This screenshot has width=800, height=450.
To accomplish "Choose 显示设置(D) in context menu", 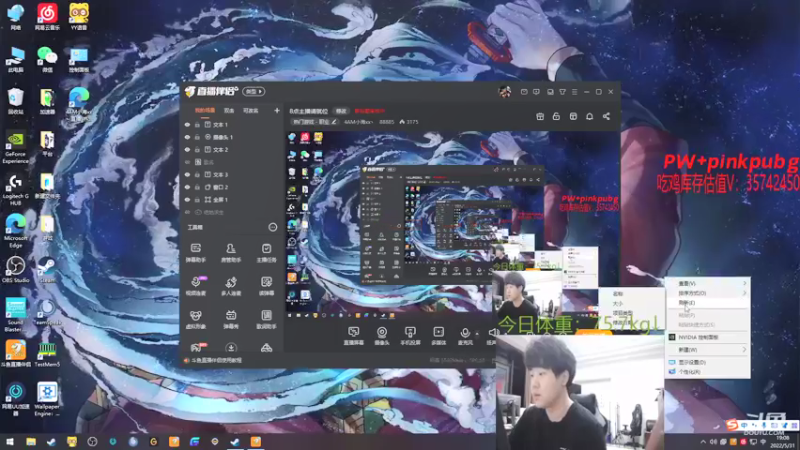I will click(708, 362).
